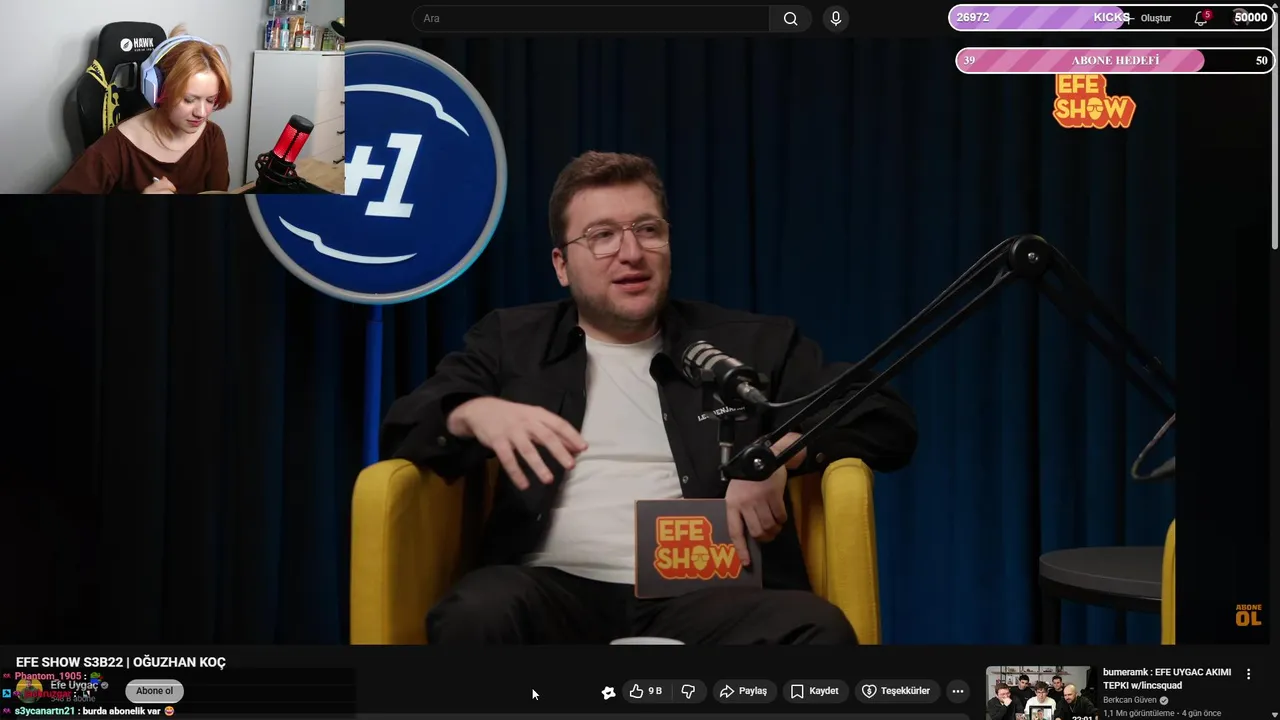Focus the 'Ara' search input field

pos(592,18)
